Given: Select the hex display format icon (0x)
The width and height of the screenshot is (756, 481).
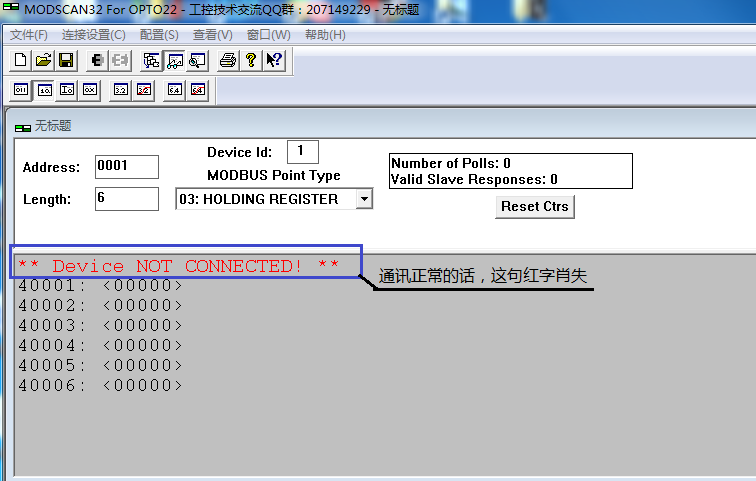Looking at the screenshot, I should pyautogui.click(x=89, y=90).
